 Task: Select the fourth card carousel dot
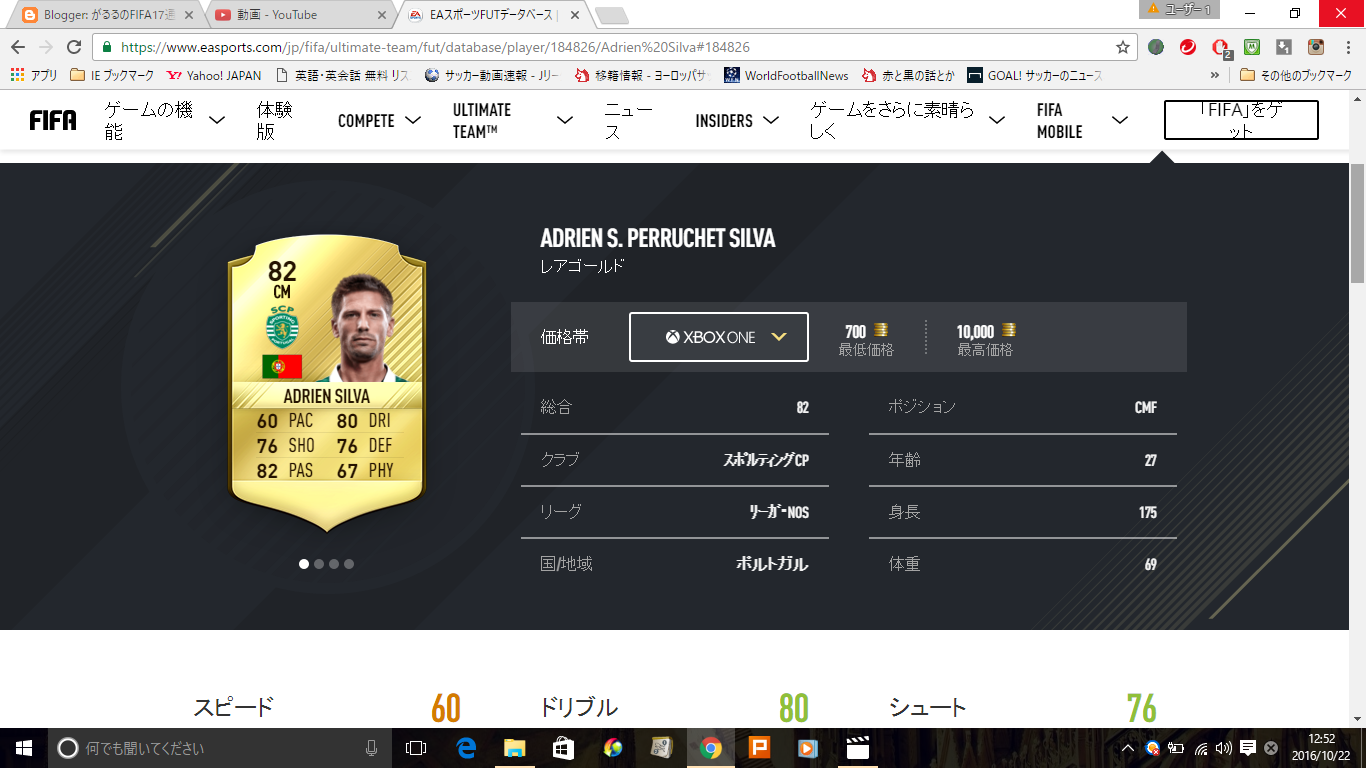pos(349,564)
